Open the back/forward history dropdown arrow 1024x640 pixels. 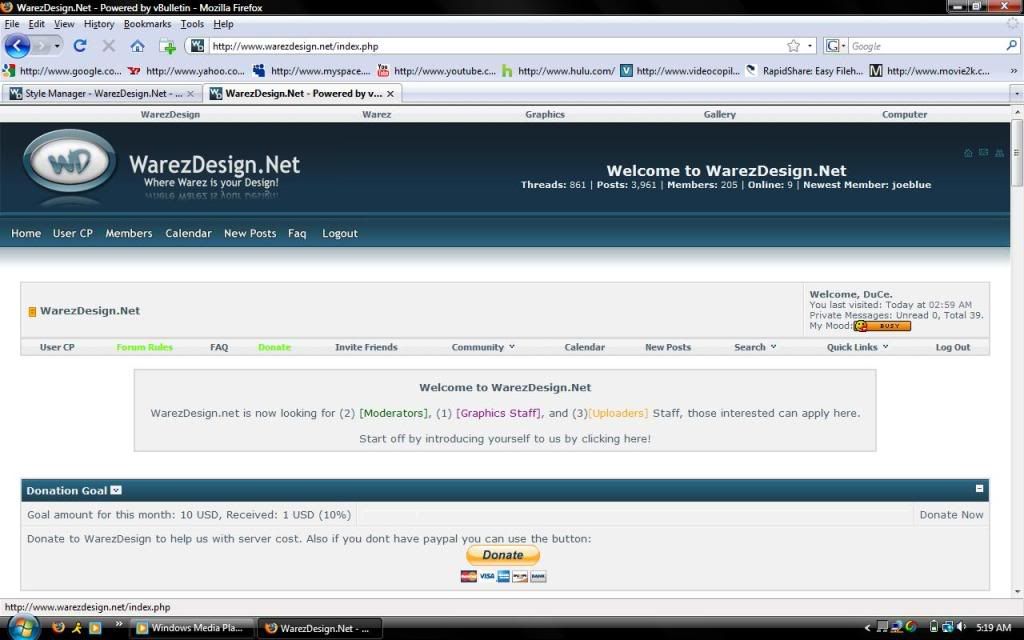57,46
